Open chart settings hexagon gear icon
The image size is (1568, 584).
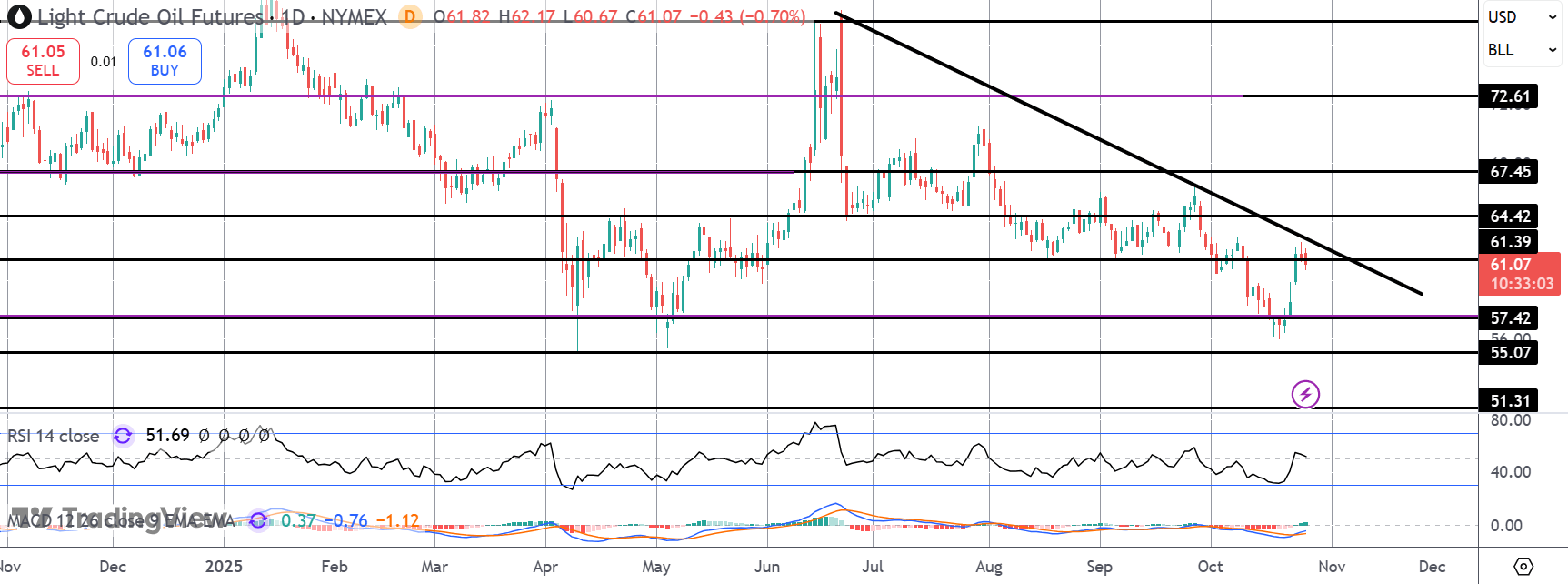tap(1523, 567)
